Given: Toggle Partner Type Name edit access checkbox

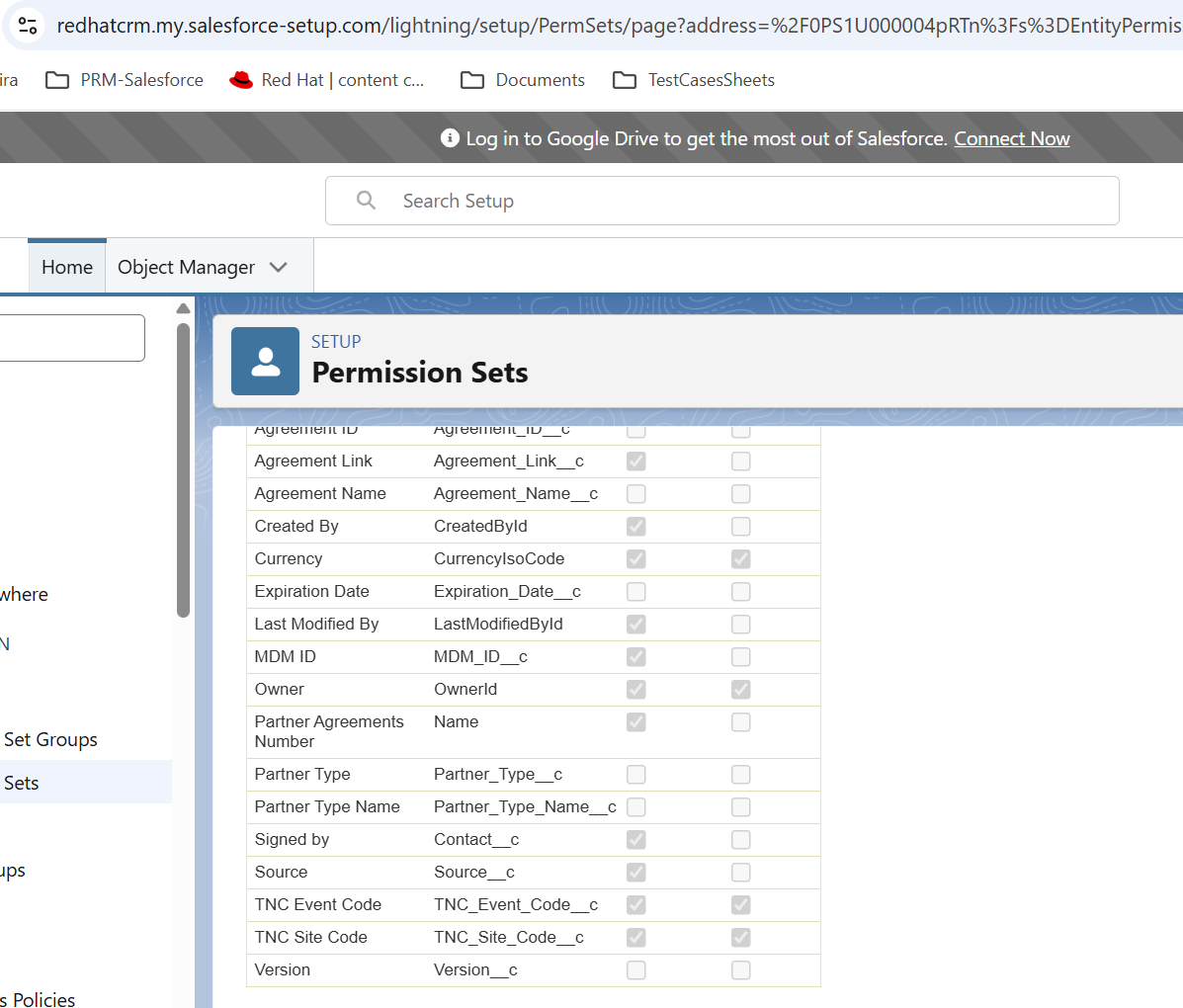Looking at the screenshot, I should [x=741, y=806].
